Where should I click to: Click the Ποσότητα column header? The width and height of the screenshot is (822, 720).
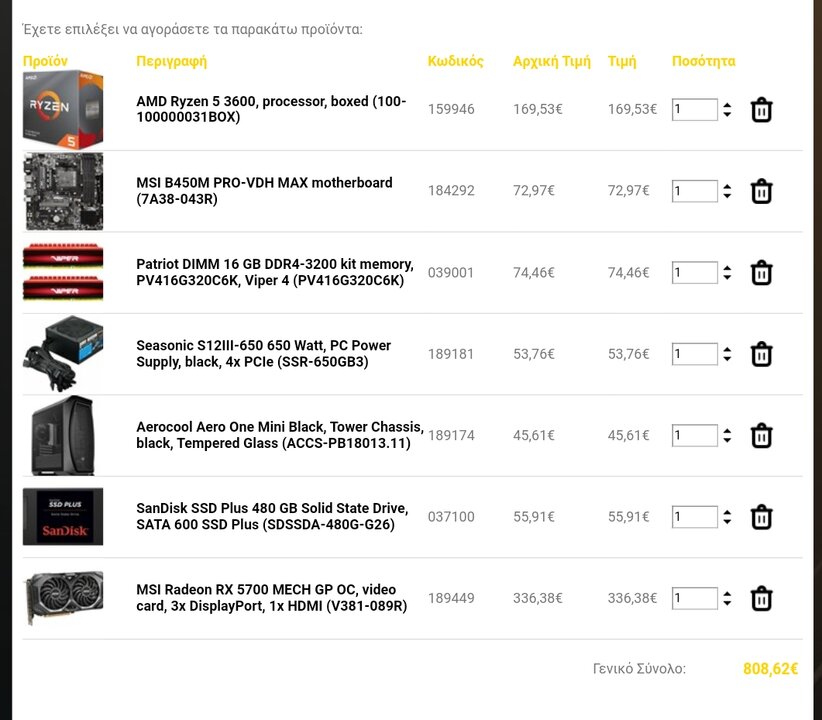click(x=704, y=61)
